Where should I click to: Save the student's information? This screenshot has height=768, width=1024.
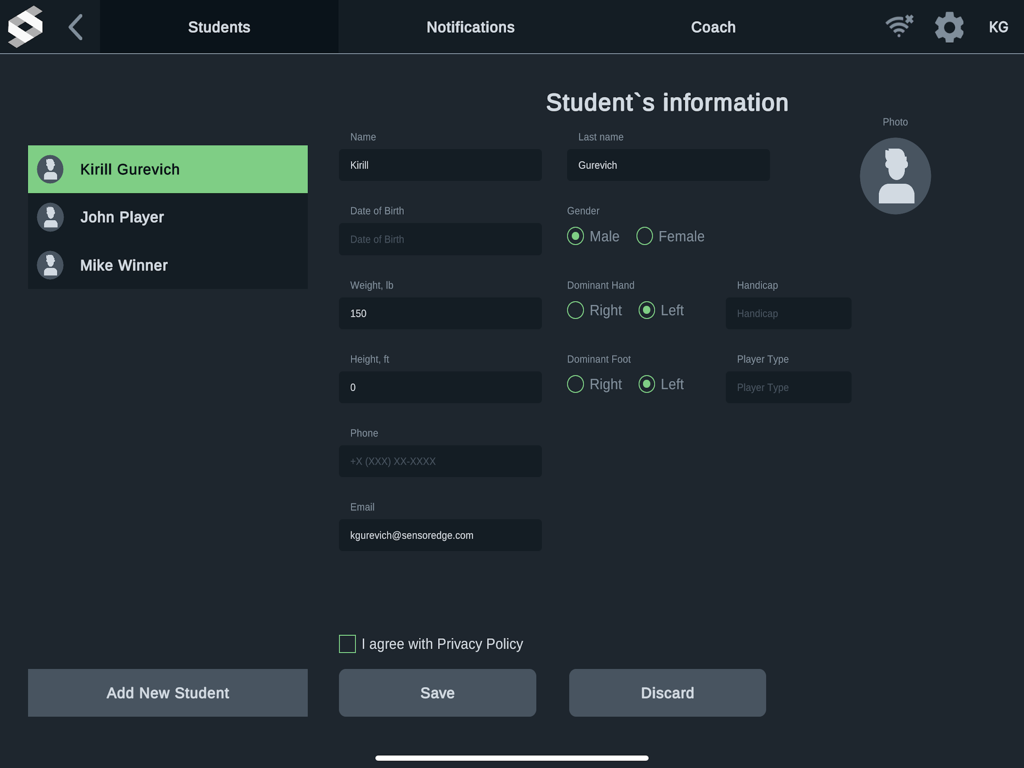tap(437, 692)
